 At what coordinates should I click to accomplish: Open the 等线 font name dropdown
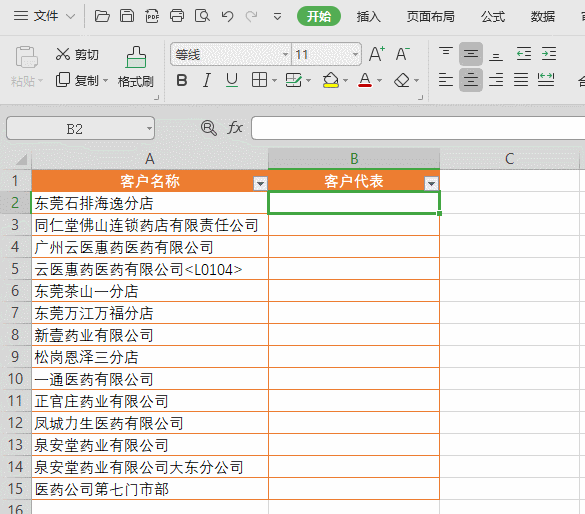click(x=285, y=54)
